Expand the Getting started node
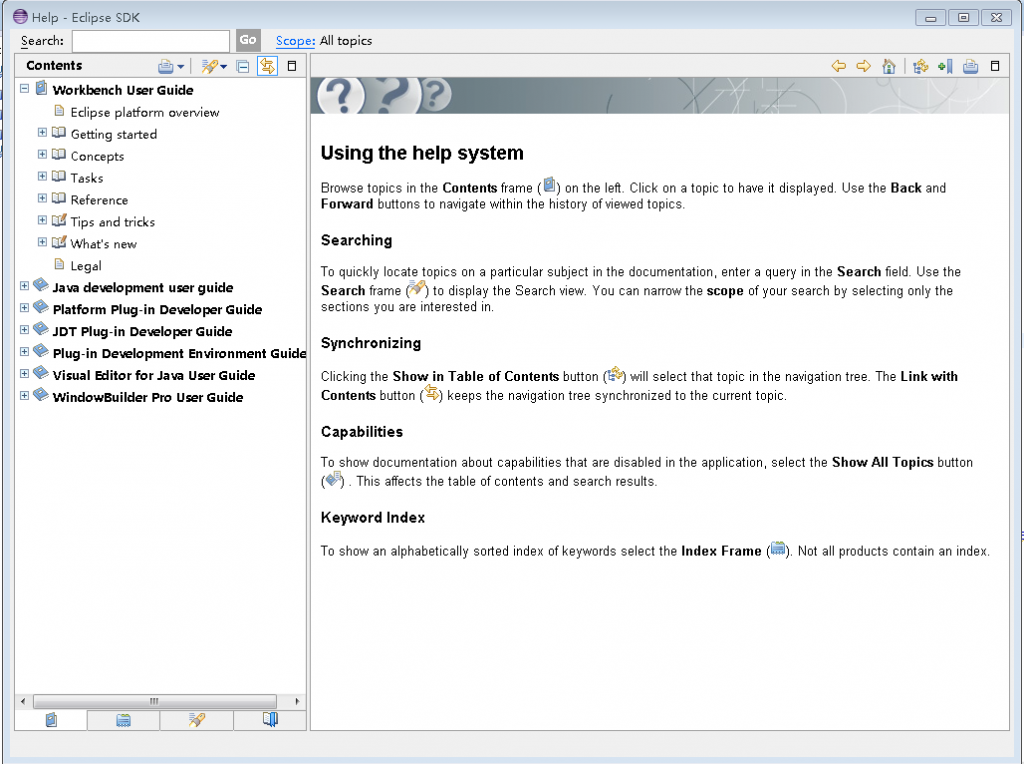 [42, 133]
